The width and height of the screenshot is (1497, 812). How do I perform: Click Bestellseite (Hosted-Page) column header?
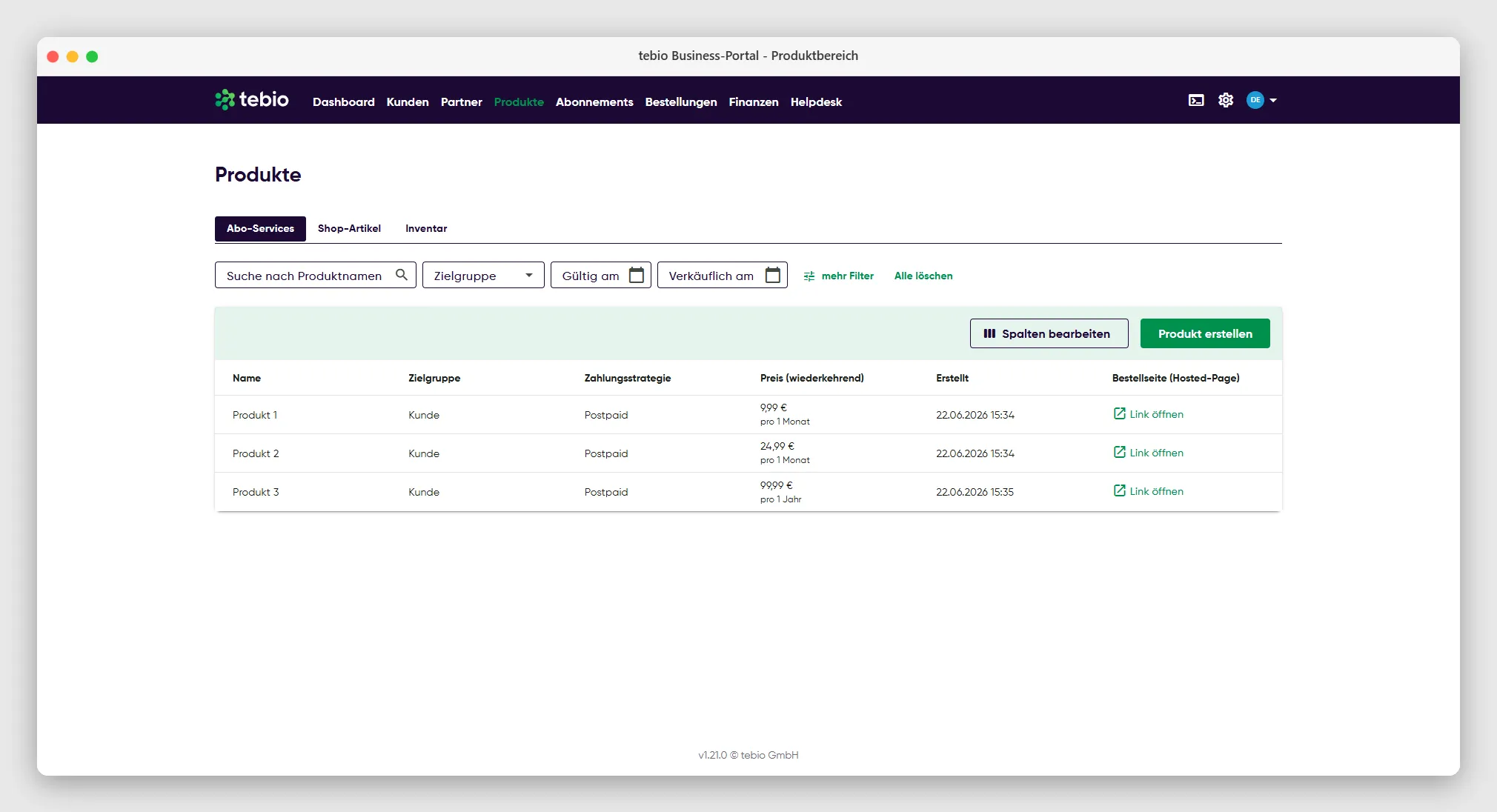pyautogui.click(x=1176, y=378)
